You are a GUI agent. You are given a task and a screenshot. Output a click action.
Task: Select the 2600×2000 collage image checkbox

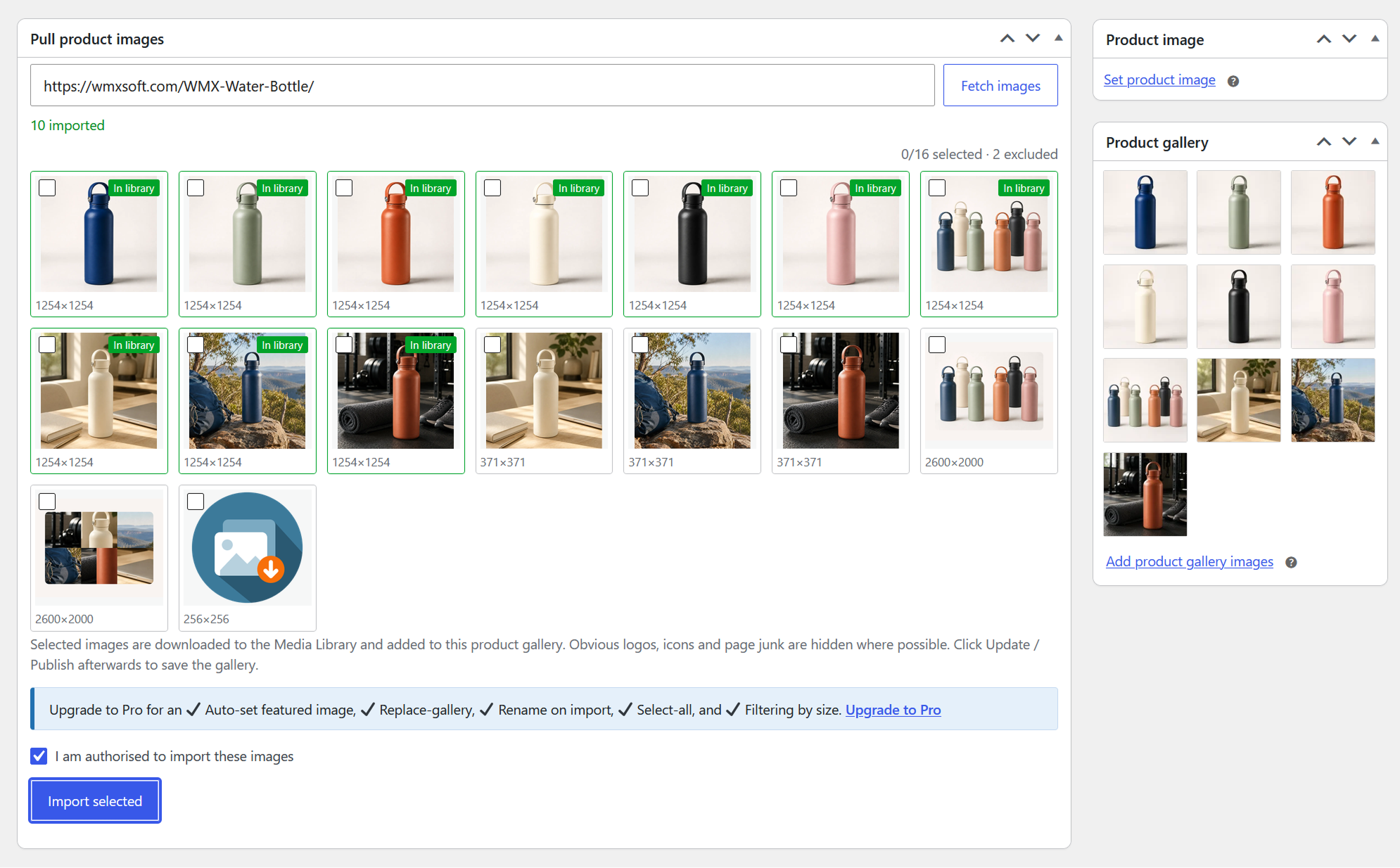(47, 502)
